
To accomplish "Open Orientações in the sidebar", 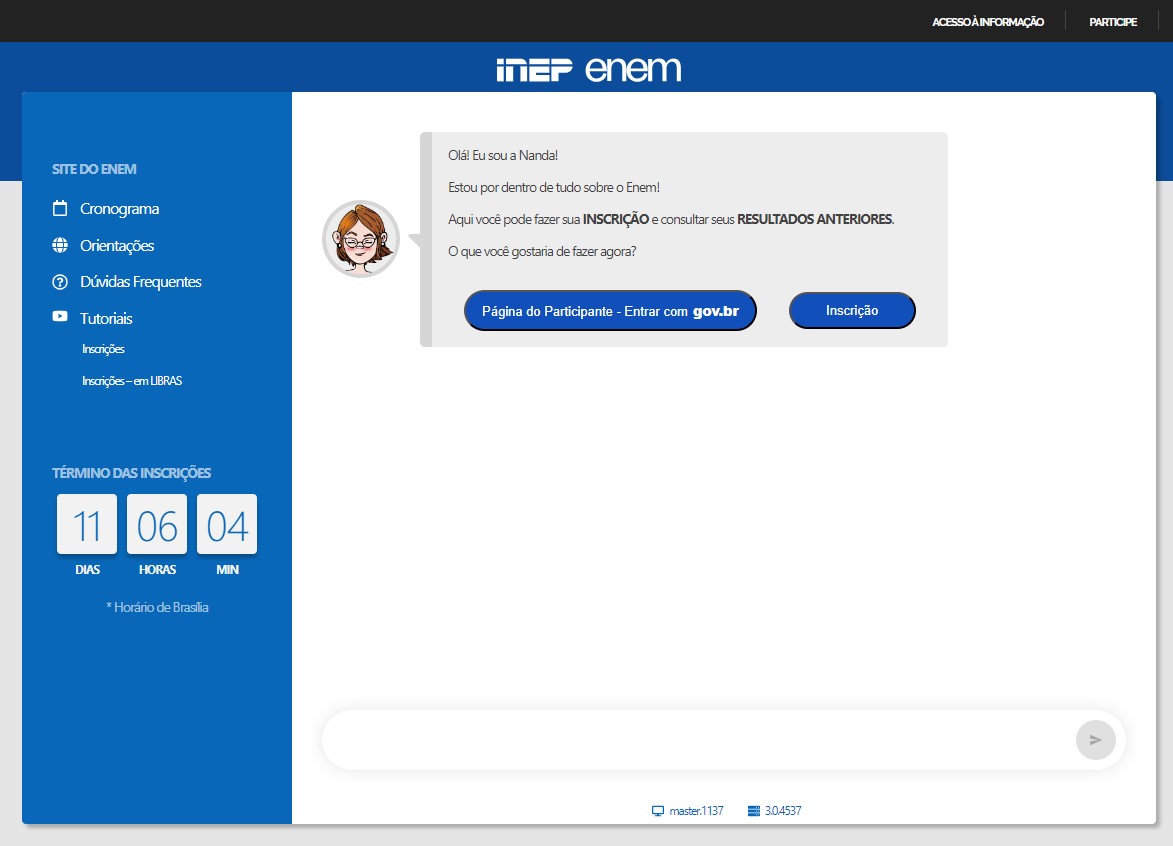I will (117, 246).
